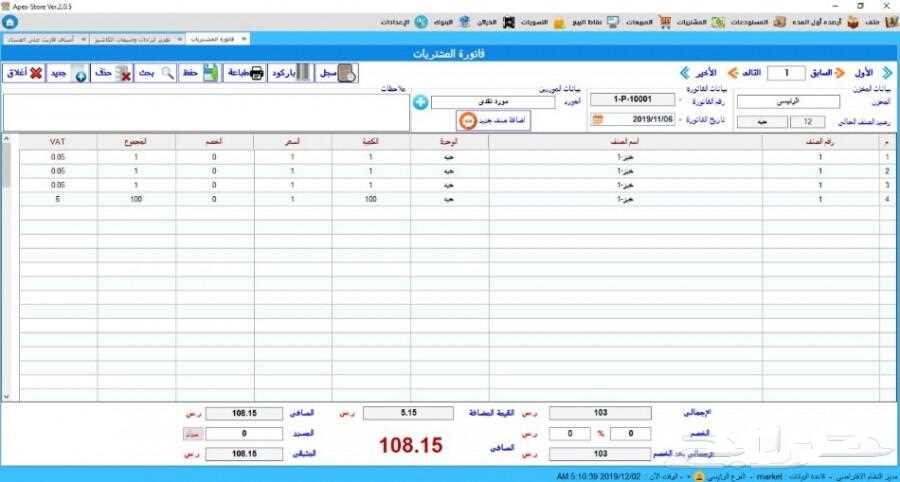Create a New (جديد) purchase invoice

(68, 73)
